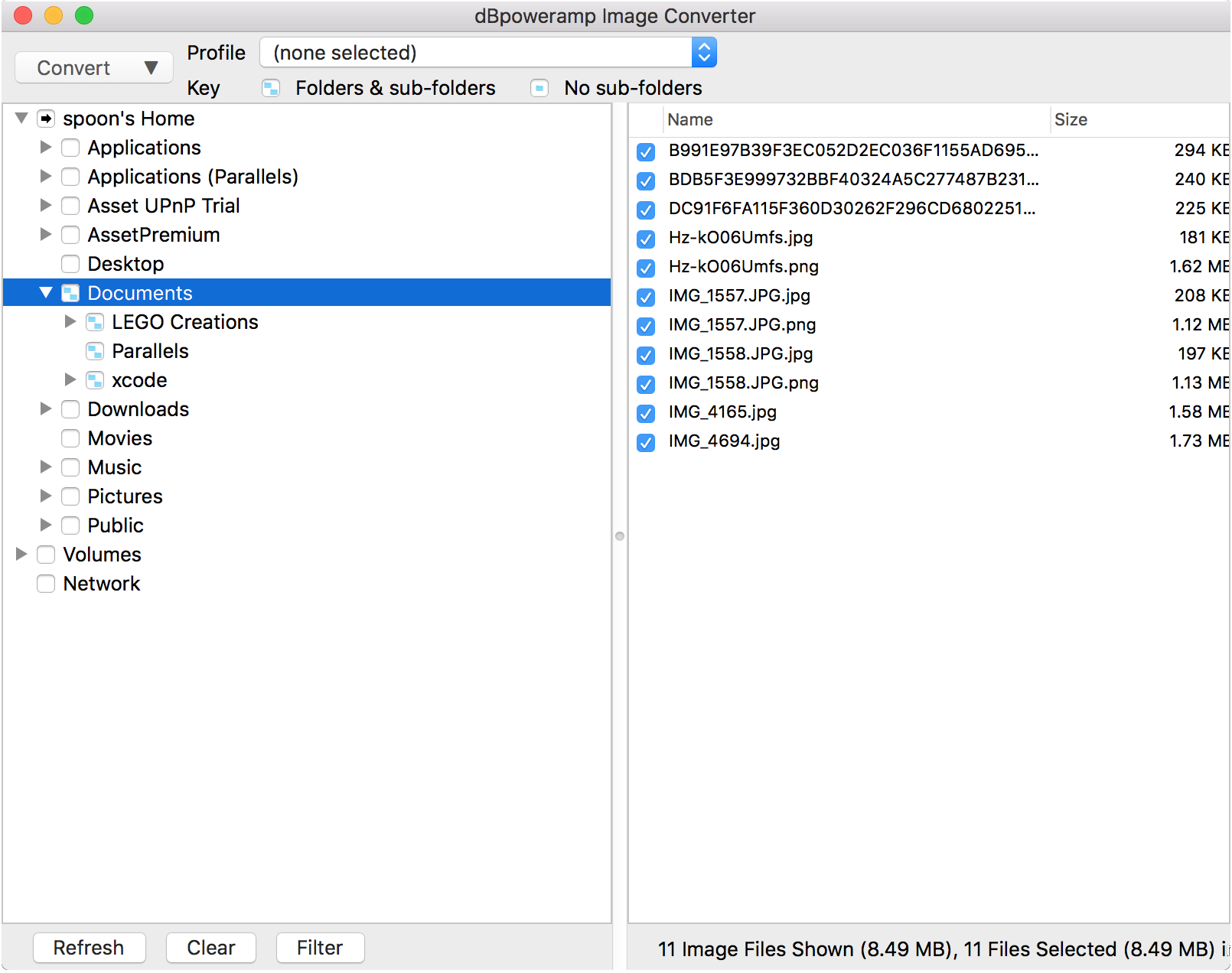This screenshot has width=1232, height=973.
Task: Select the Desktop tree row label
Action: (125, 264)
